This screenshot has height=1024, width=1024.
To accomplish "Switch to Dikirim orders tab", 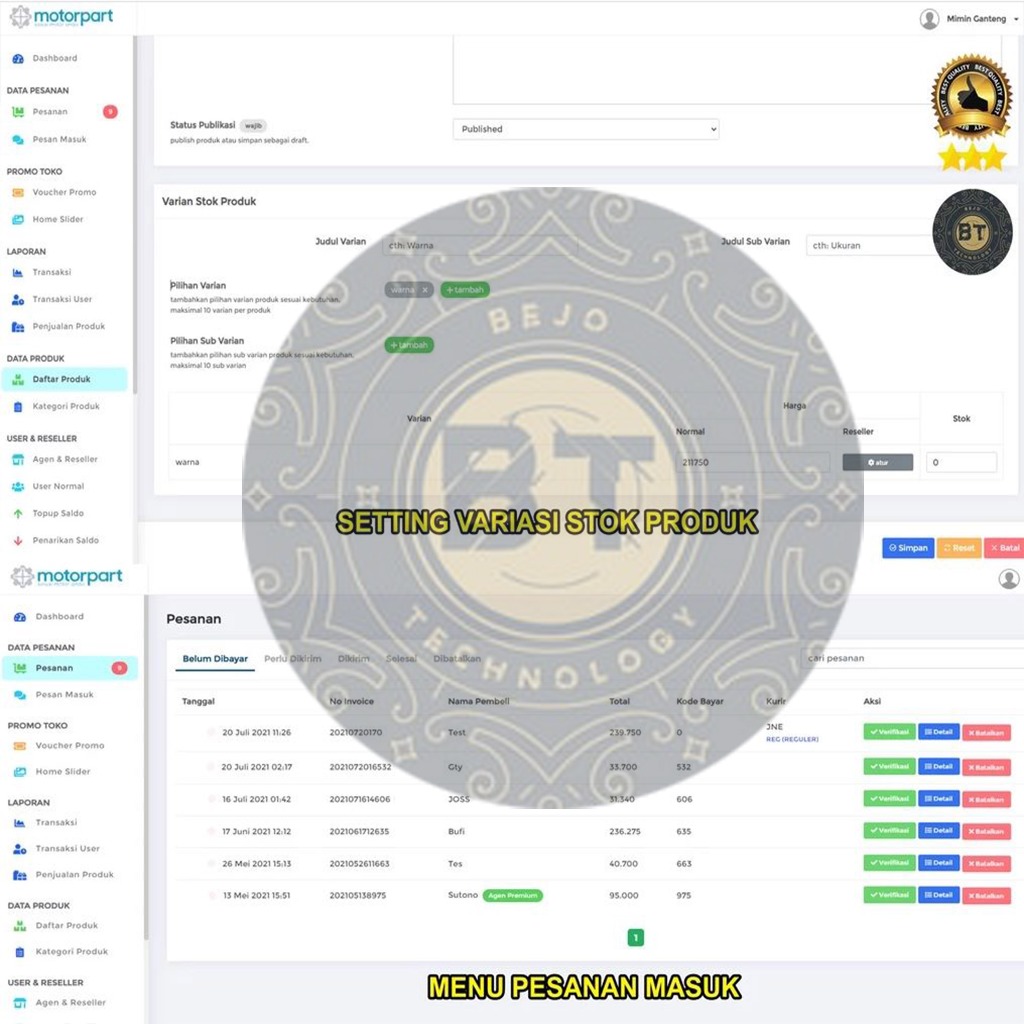I will coord(353,659).
